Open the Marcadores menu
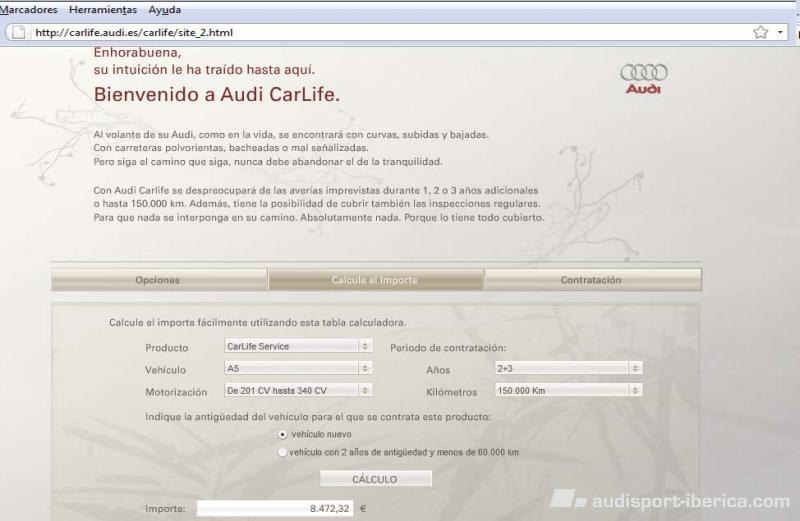 pos(29,10)
